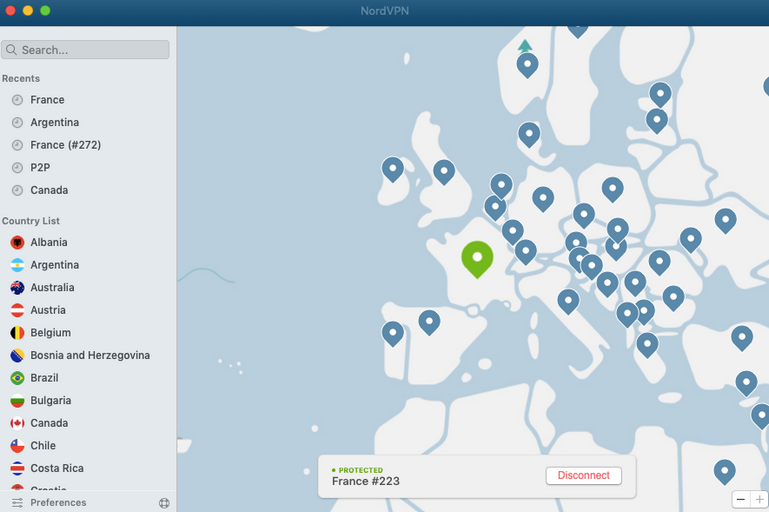Click the France #223 connection status text
This screenshot has height=512, width=769.
(366, 481)
